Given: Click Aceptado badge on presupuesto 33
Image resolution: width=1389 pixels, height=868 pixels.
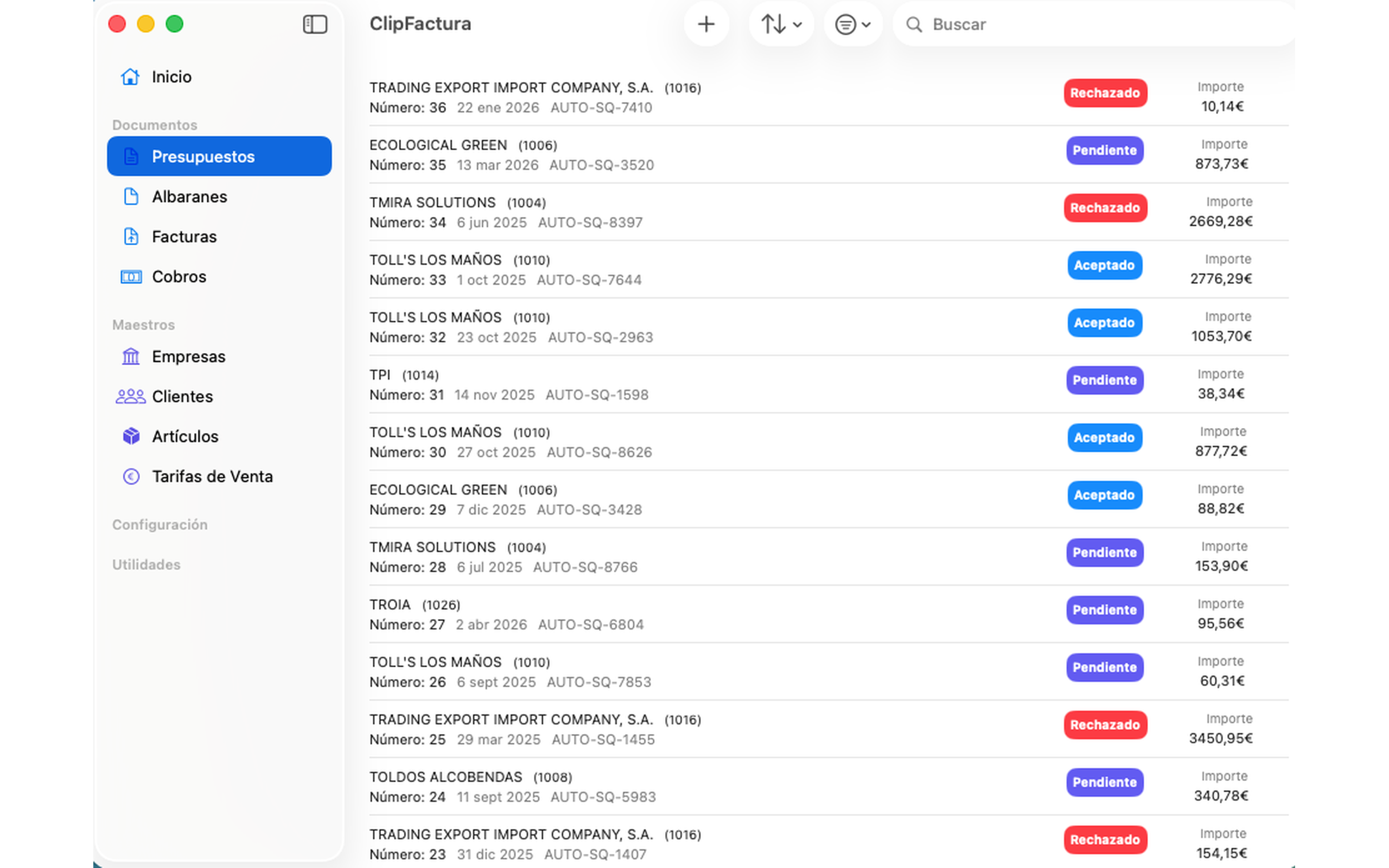Looking at the screenshot, I should 1104,265.
